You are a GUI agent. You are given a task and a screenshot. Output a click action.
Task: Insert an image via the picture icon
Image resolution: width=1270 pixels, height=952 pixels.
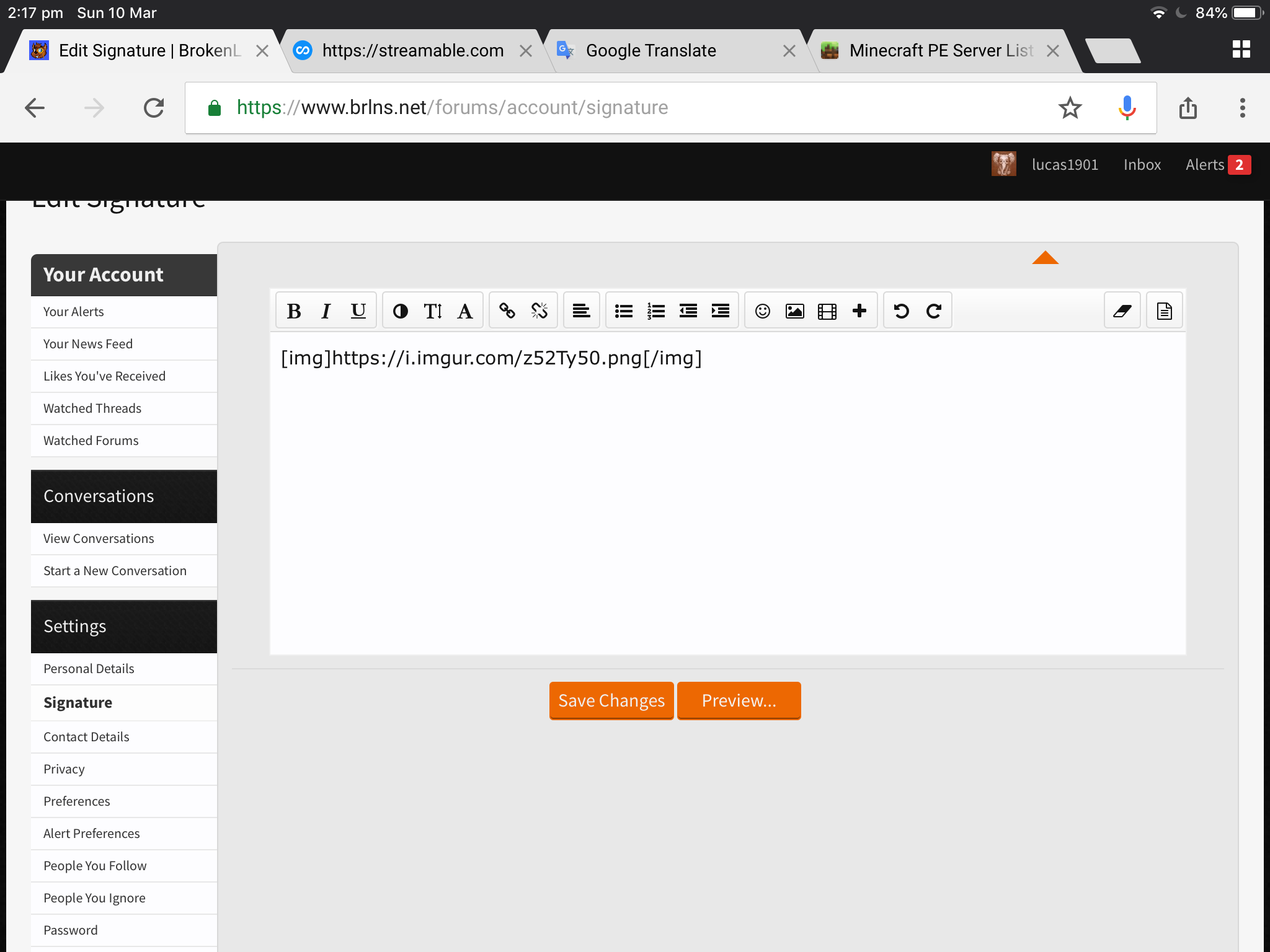[795, 311]
